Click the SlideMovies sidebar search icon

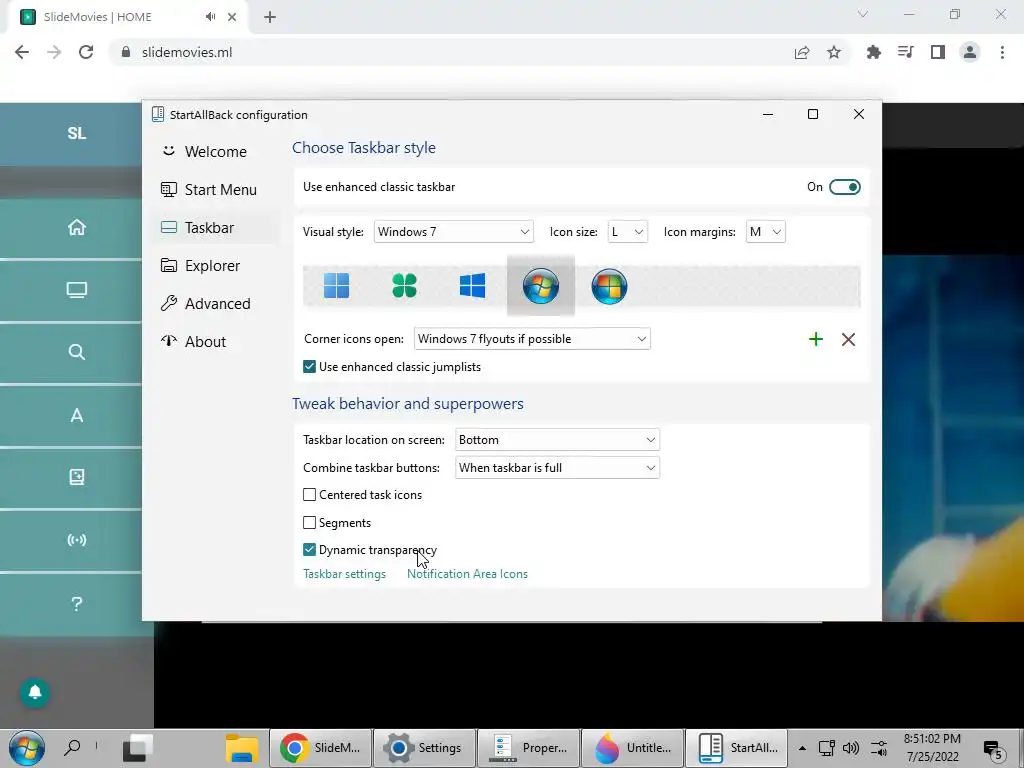[76, 352]
